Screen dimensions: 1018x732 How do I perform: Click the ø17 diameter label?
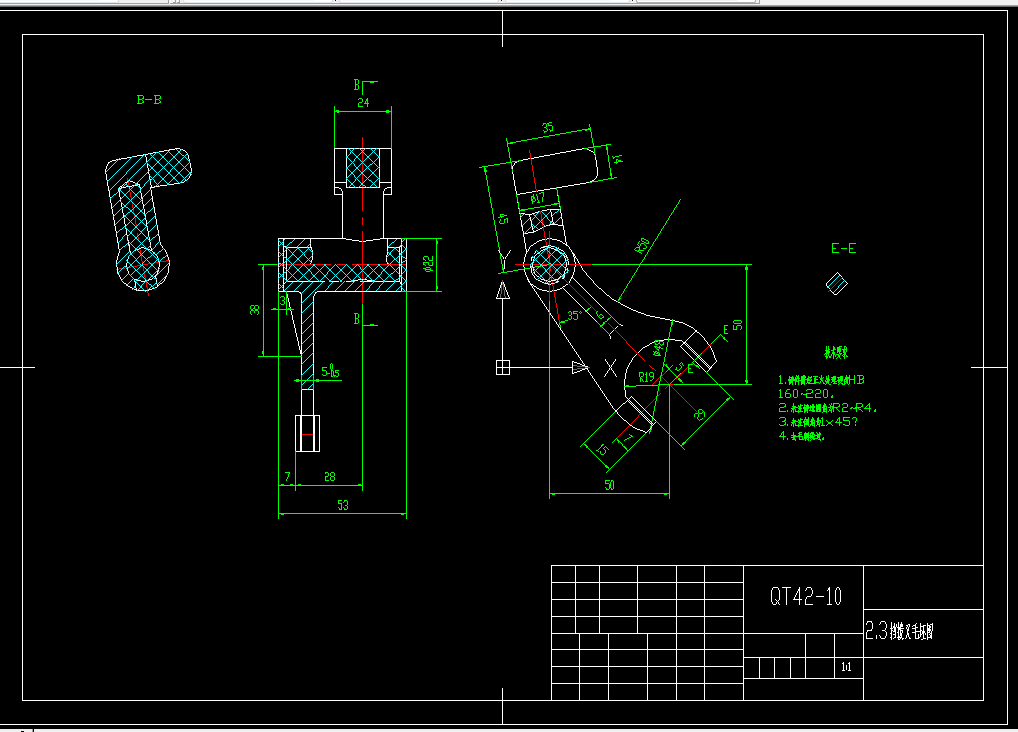coord(538,198)
